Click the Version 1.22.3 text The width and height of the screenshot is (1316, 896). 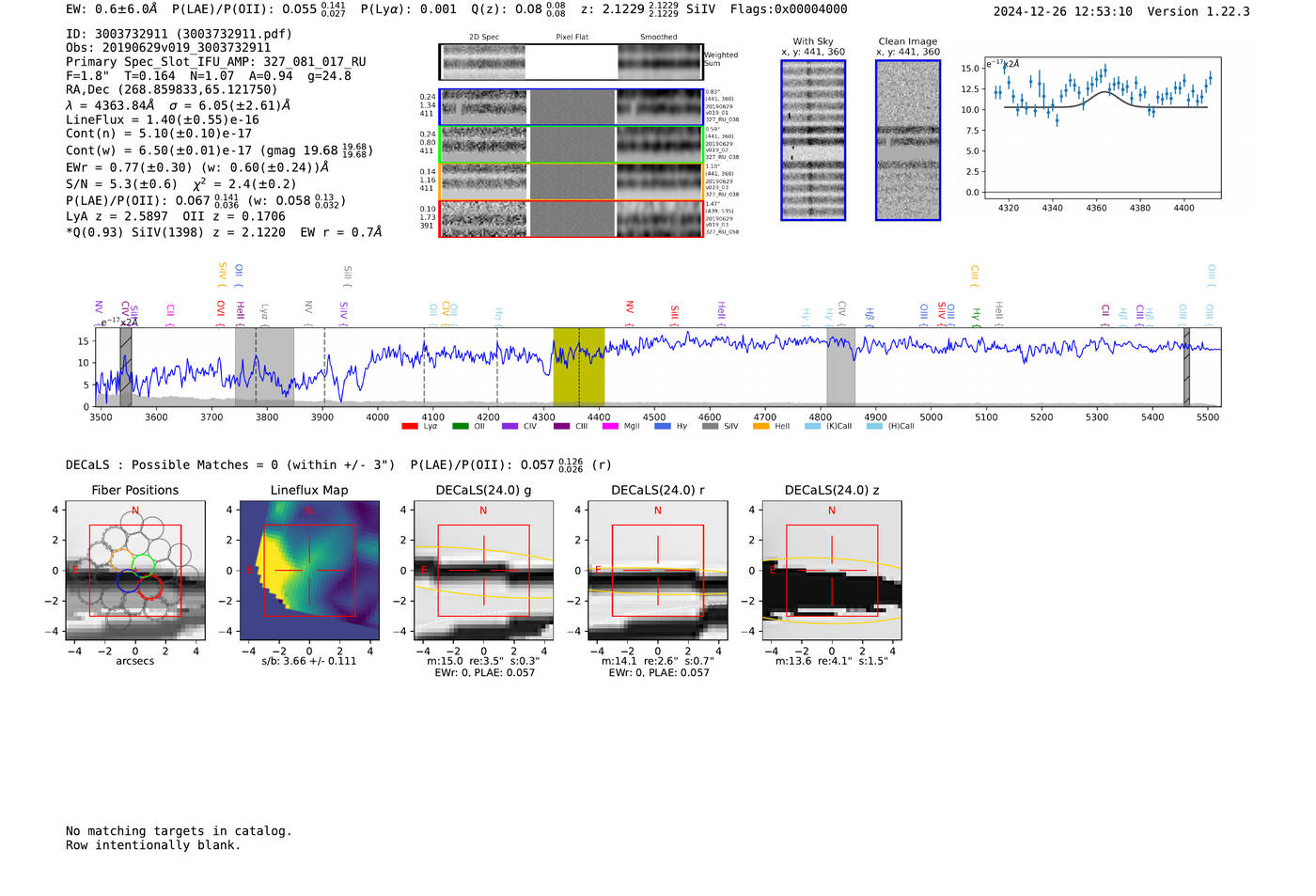(x=1198, y=12)
